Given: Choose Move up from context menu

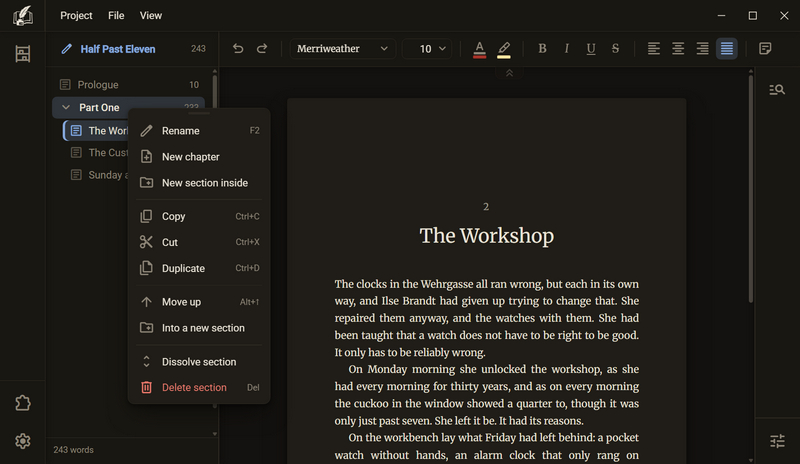Looking at the screenshot, I should [199, 302].
